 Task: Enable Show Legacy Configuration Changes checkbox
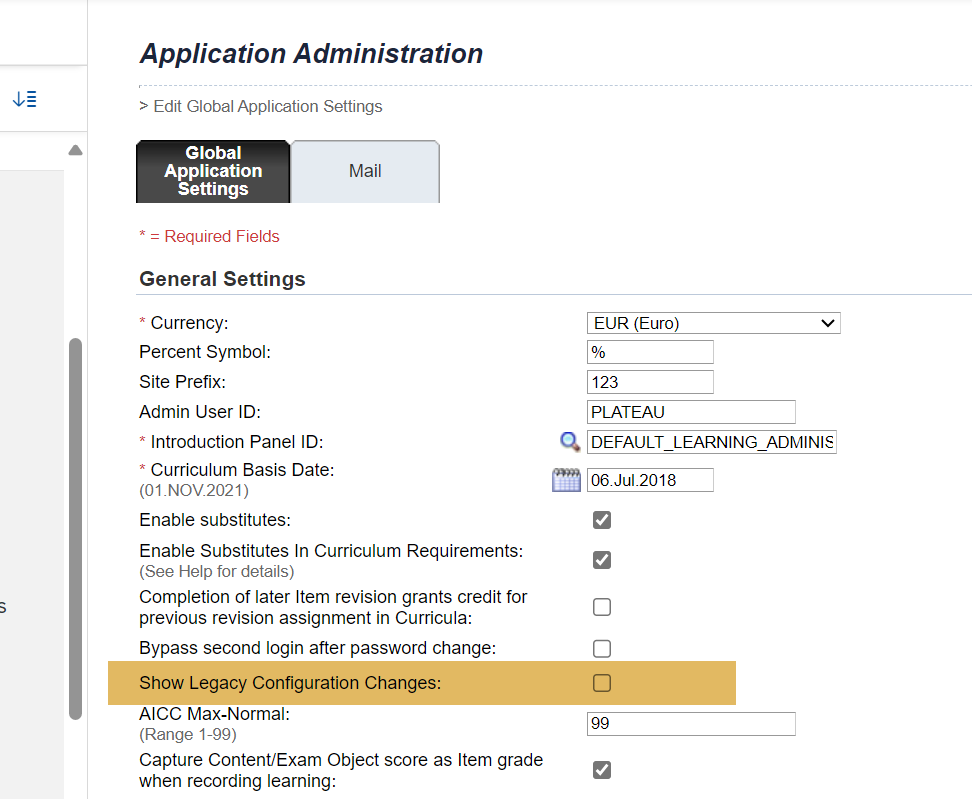[602, 682]
